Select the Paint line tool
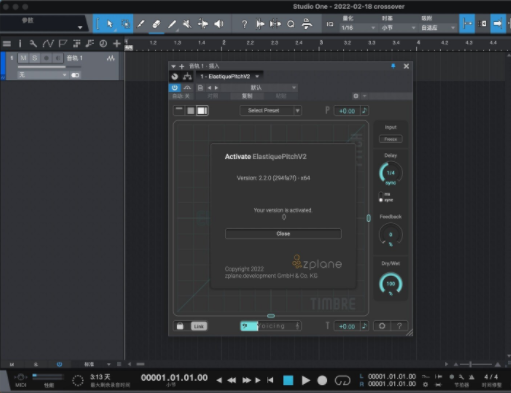This screenshot has width=511, height=393. [x=172, y=24]
